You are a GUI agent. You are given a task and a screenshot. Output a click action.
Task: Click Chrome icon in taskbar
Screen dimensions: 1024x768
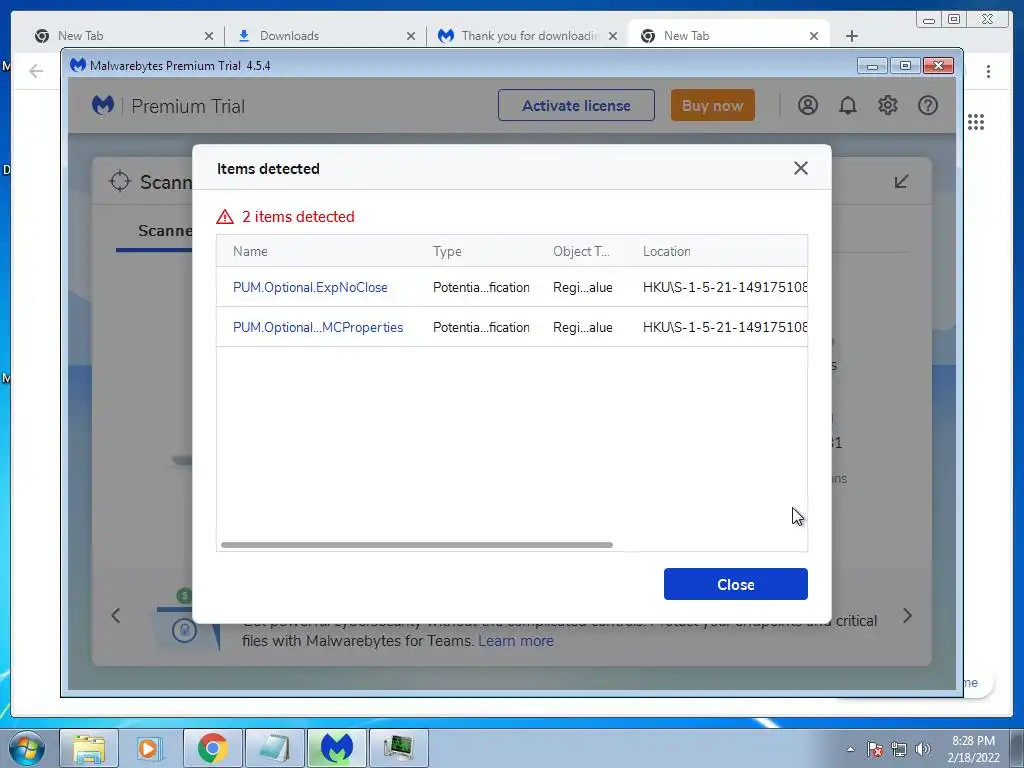(212, 748)
